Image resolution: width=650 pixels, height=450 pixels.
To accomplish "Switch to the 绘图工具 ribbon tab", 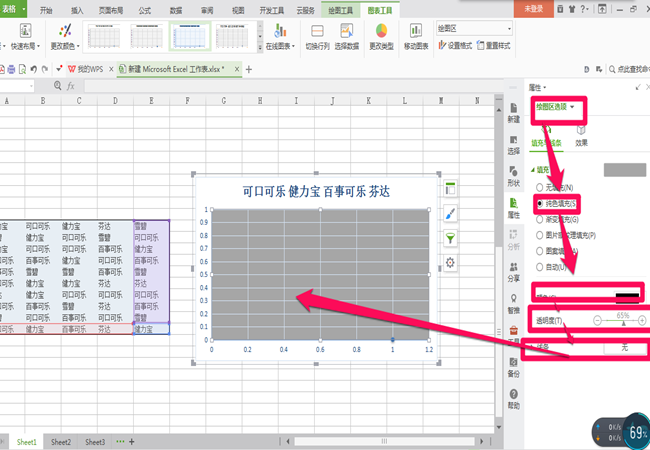I will pyautogui.click(x=340, y=10).
